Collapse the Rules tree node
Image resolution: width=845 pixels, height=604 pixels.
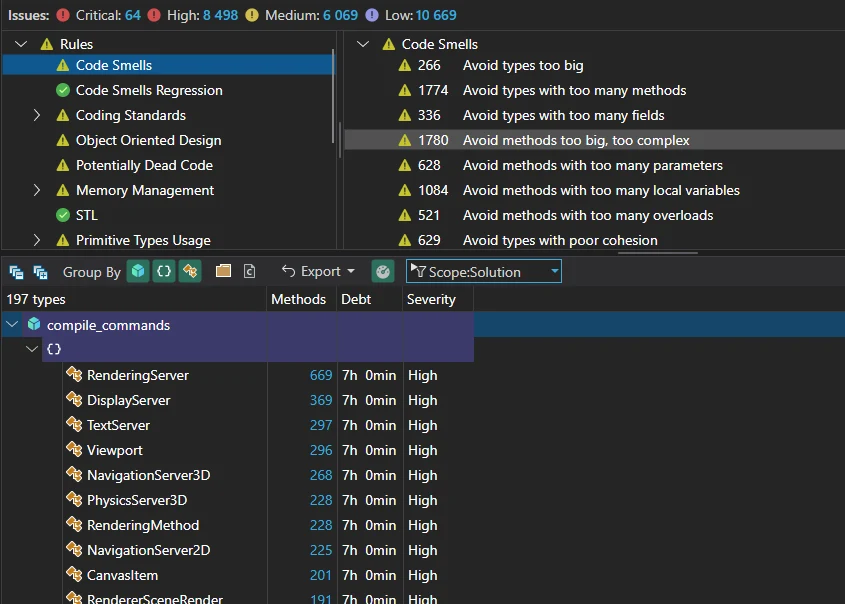tap(21, 44)
